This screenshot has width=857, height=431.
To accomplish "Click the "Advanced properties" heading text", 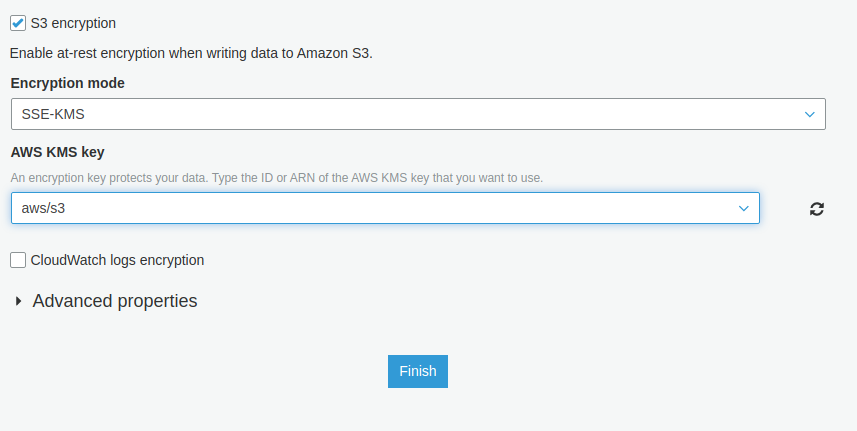I will tap(115, 301).
